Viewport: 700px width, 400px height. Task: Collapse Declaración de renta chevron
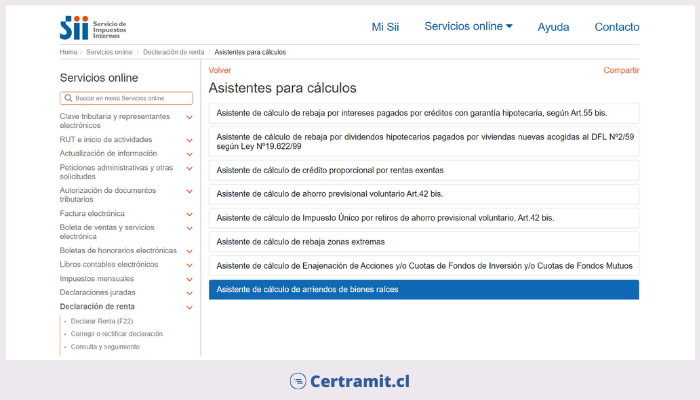189,308
